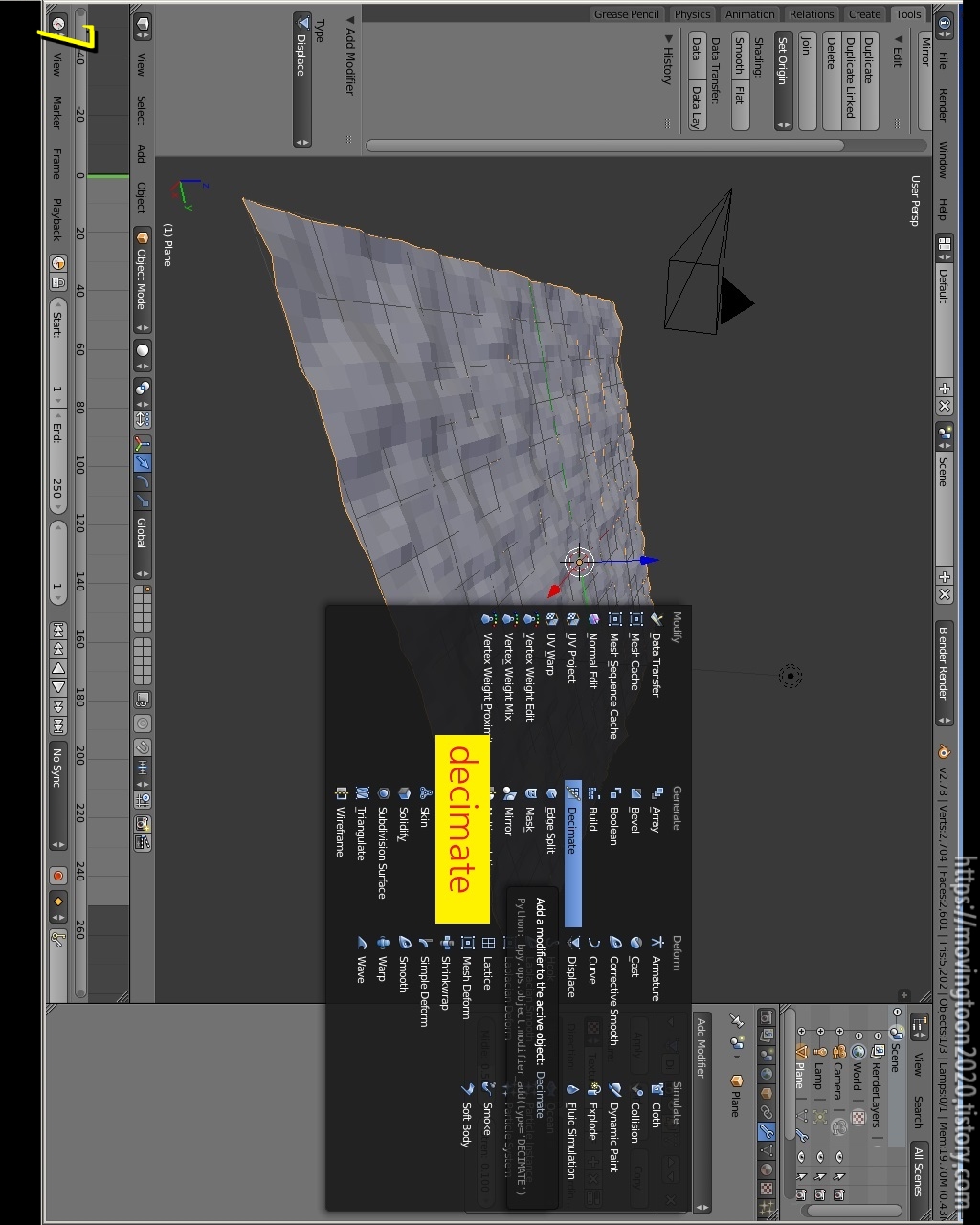The image size is (980, 1225).
Task: Expand the Plane item in outliner
Action: pos(802,1030)
